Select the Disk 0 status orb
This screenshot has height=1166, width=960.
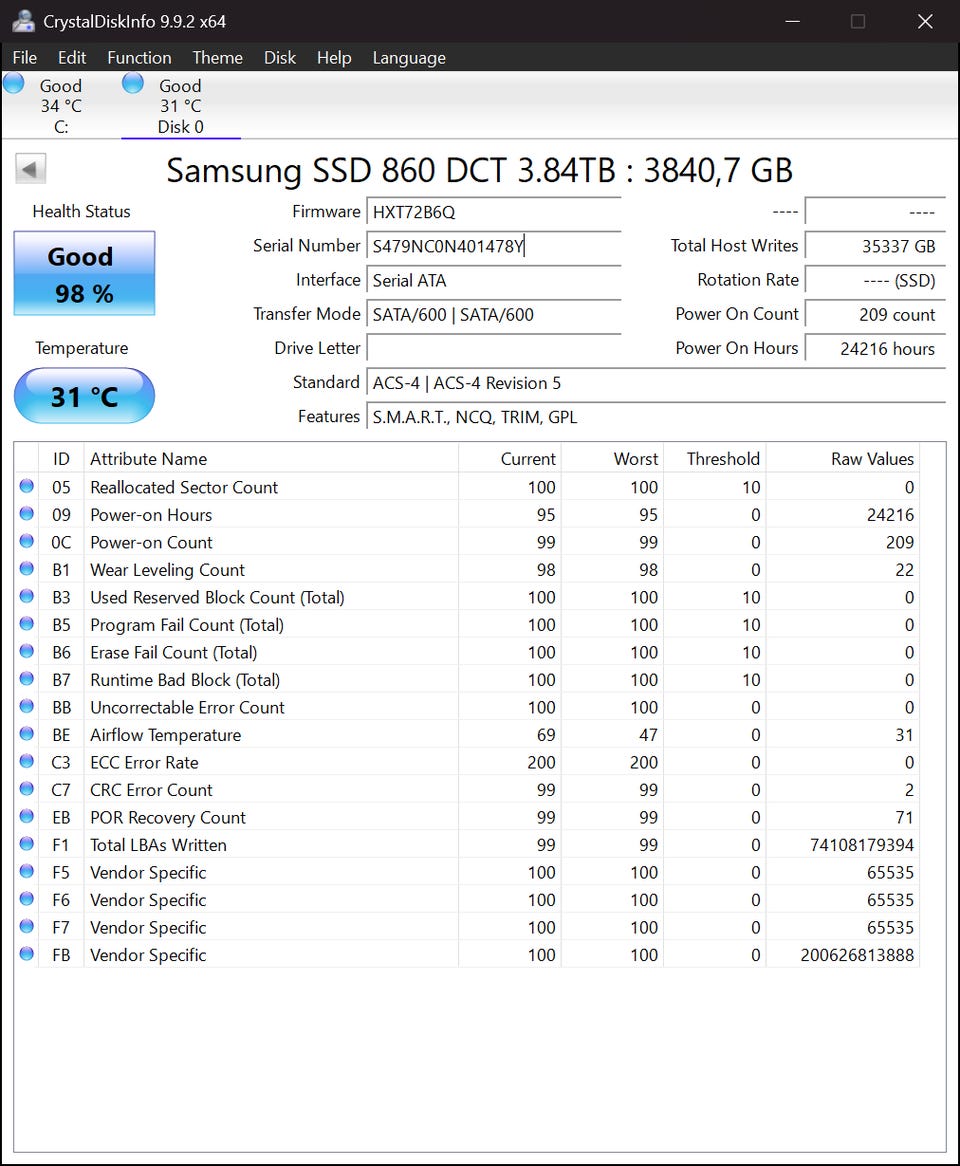point(133,83)
